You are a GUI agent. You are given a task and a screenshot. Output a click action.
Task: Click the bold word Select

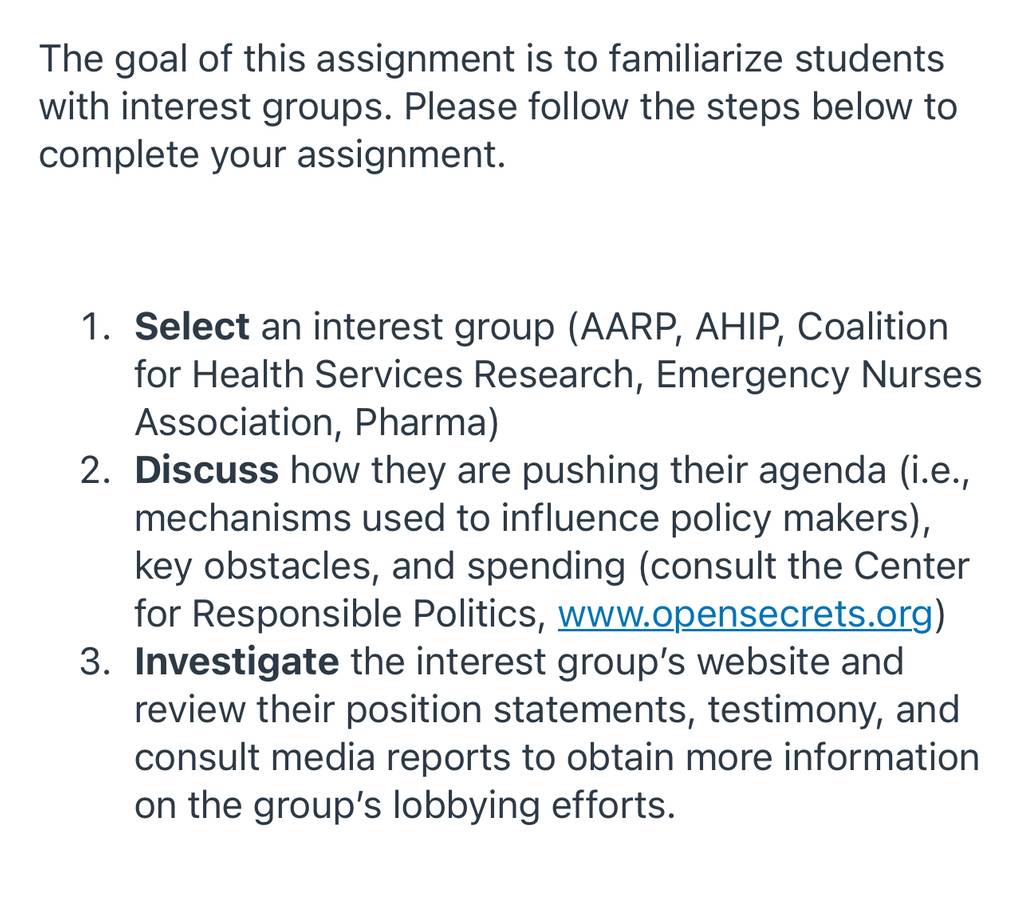click(x=191, y=326)
